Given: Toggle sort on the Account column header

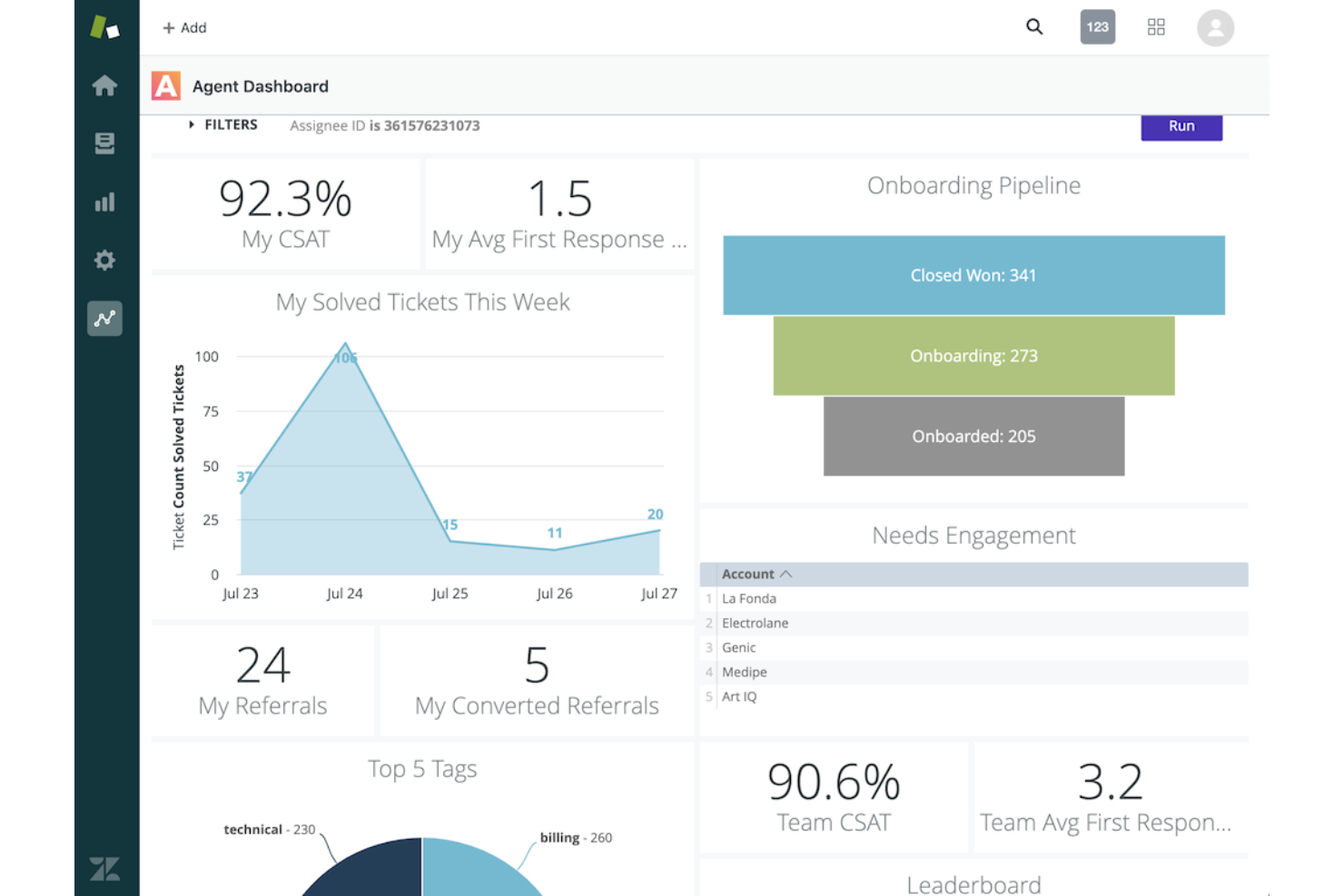Looking at the screenshot, I should [x=752, y=574].
